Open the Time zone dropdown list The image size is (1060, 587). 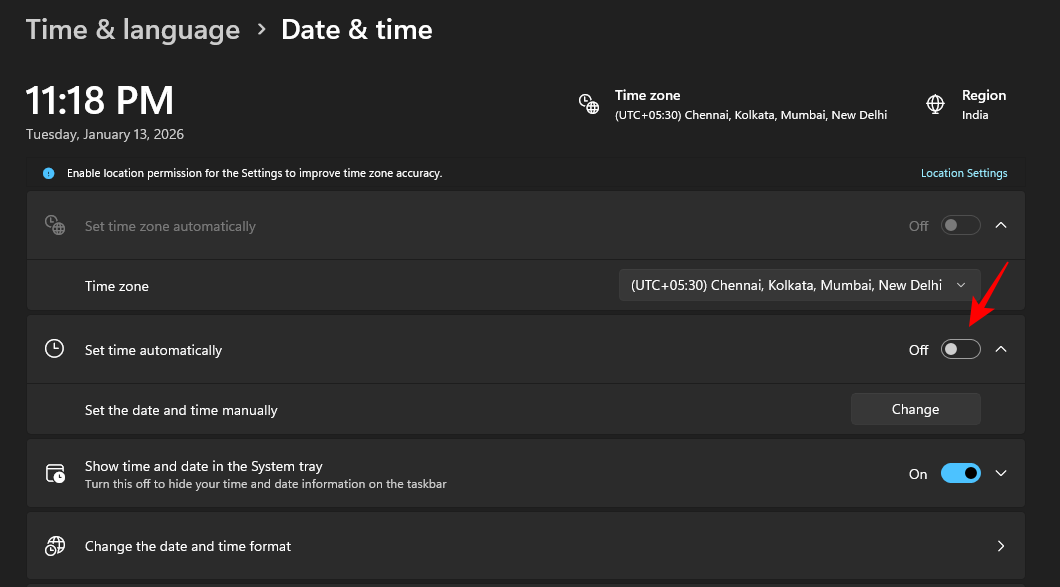[x=799, y=285]
